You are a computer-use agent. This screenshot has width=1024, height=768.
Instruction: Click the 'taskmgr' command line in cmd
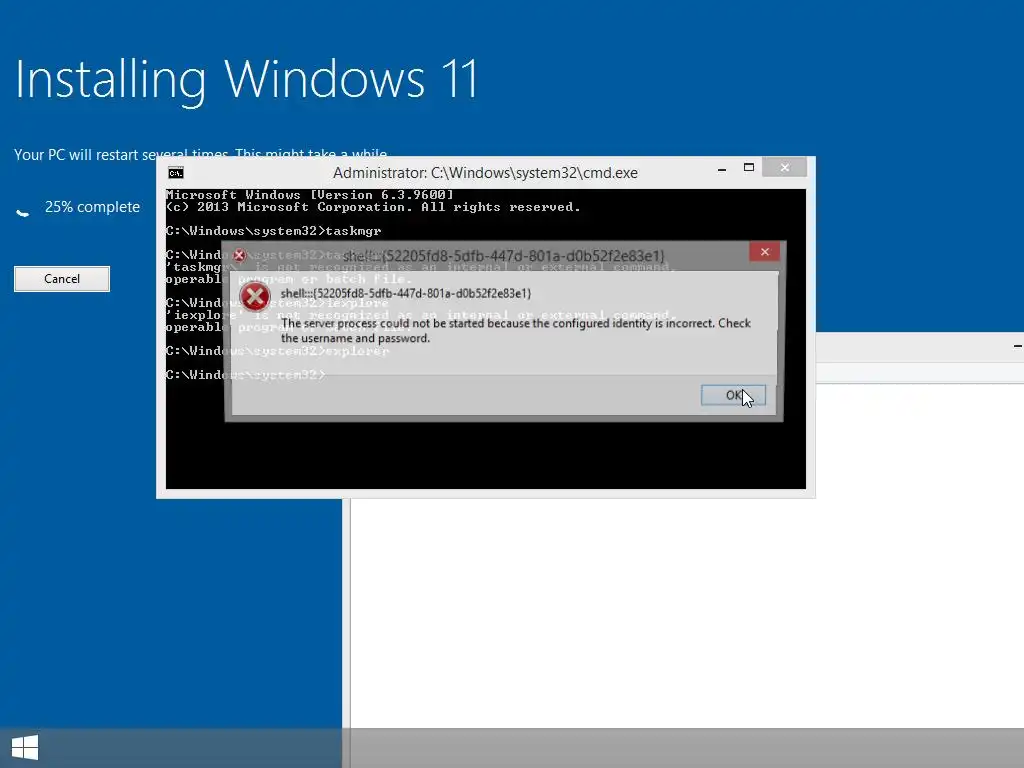[x=274, y=231]
